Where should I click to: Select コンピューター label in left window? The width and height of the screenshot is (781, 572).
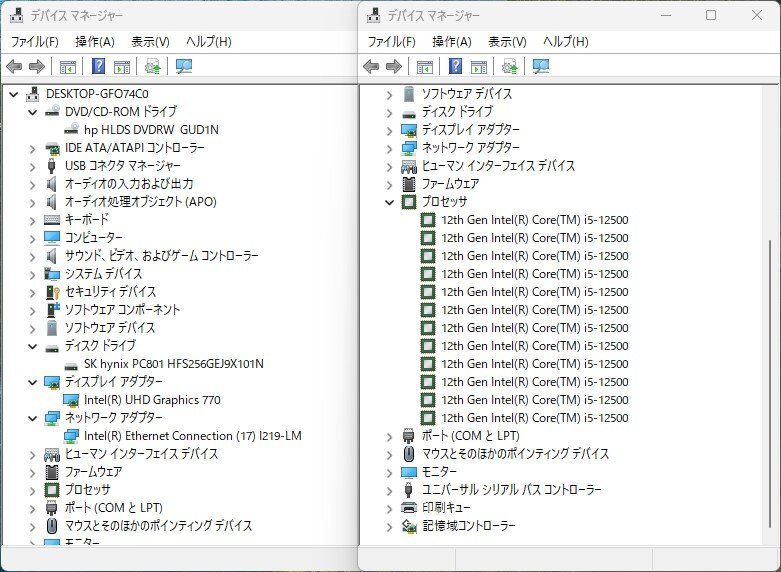pyautogui.click(x=94, y=237)
